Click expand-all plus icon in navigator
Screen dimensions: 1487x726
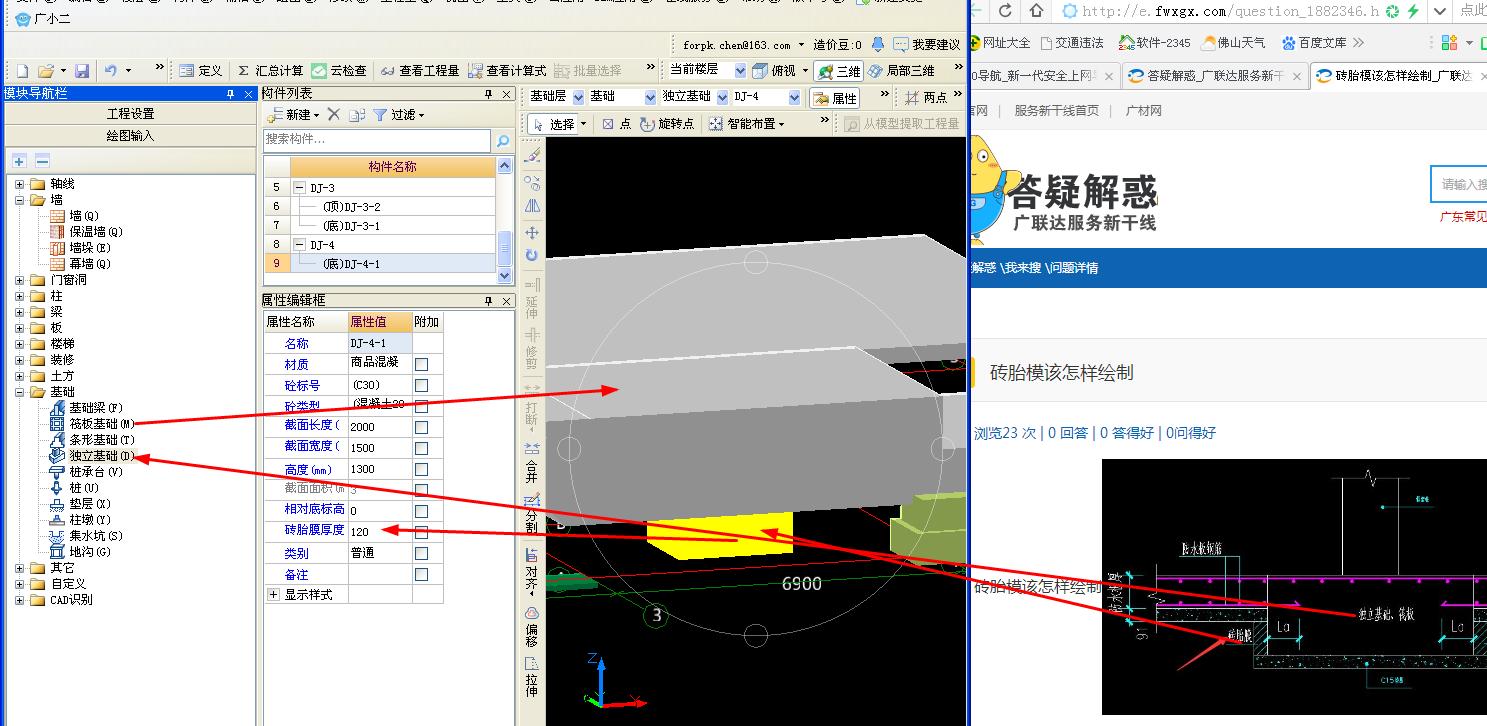(x=19, y=161)
